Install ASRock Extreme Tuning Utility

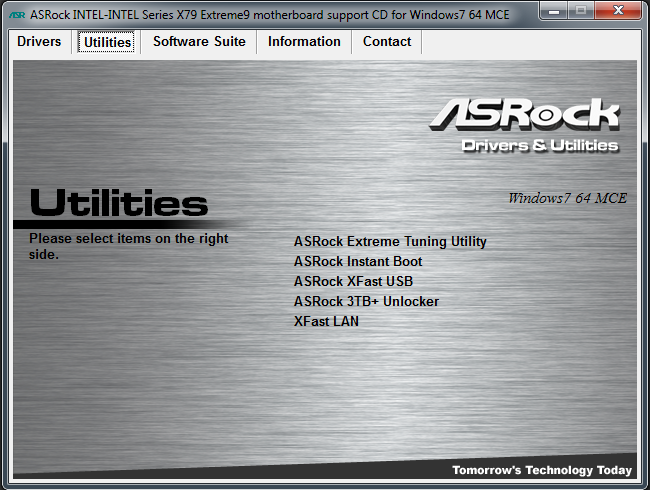(390, 241)
